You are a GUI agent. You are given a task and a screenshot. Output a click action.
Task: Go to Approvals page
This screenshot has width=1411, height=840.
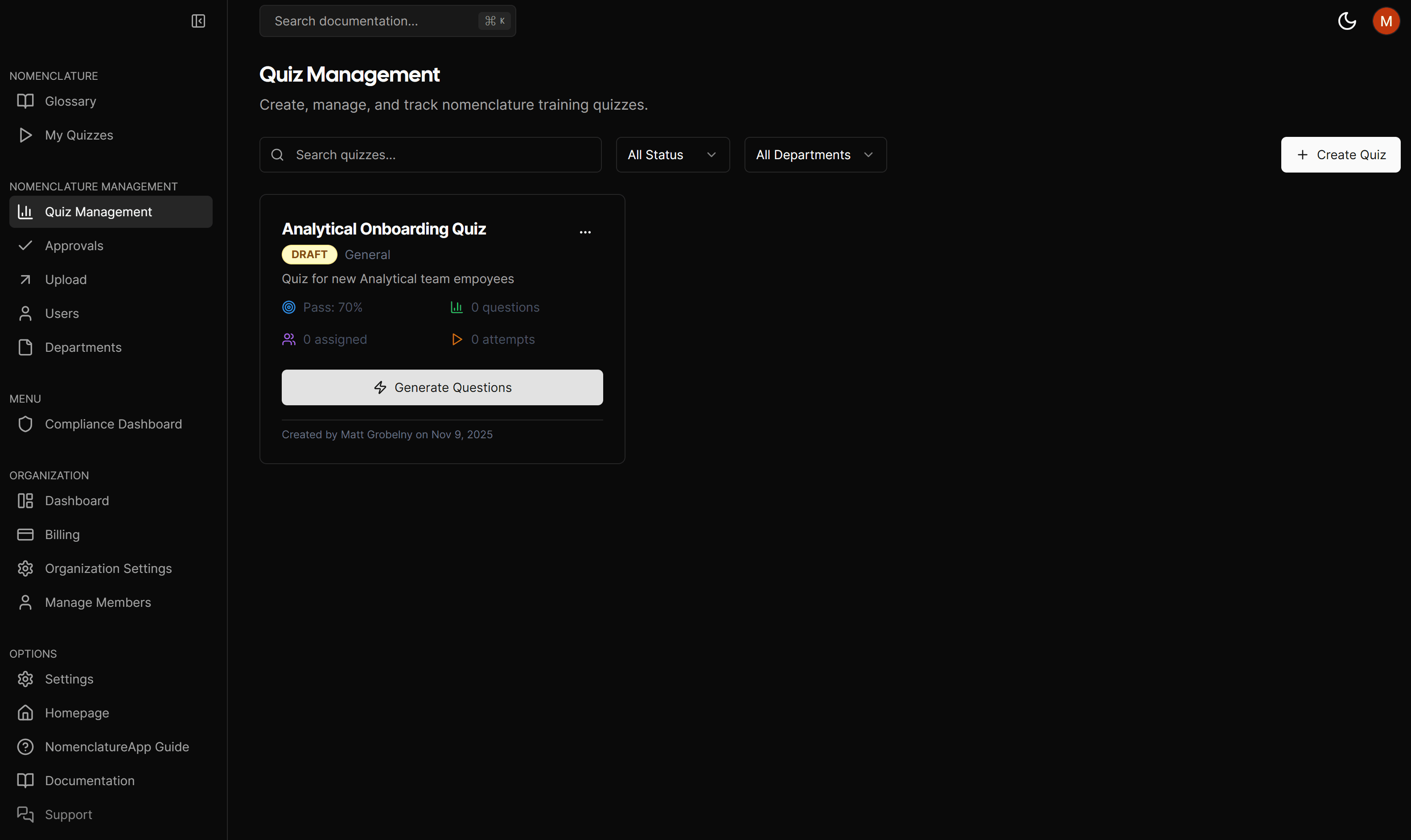click(74, 246)
